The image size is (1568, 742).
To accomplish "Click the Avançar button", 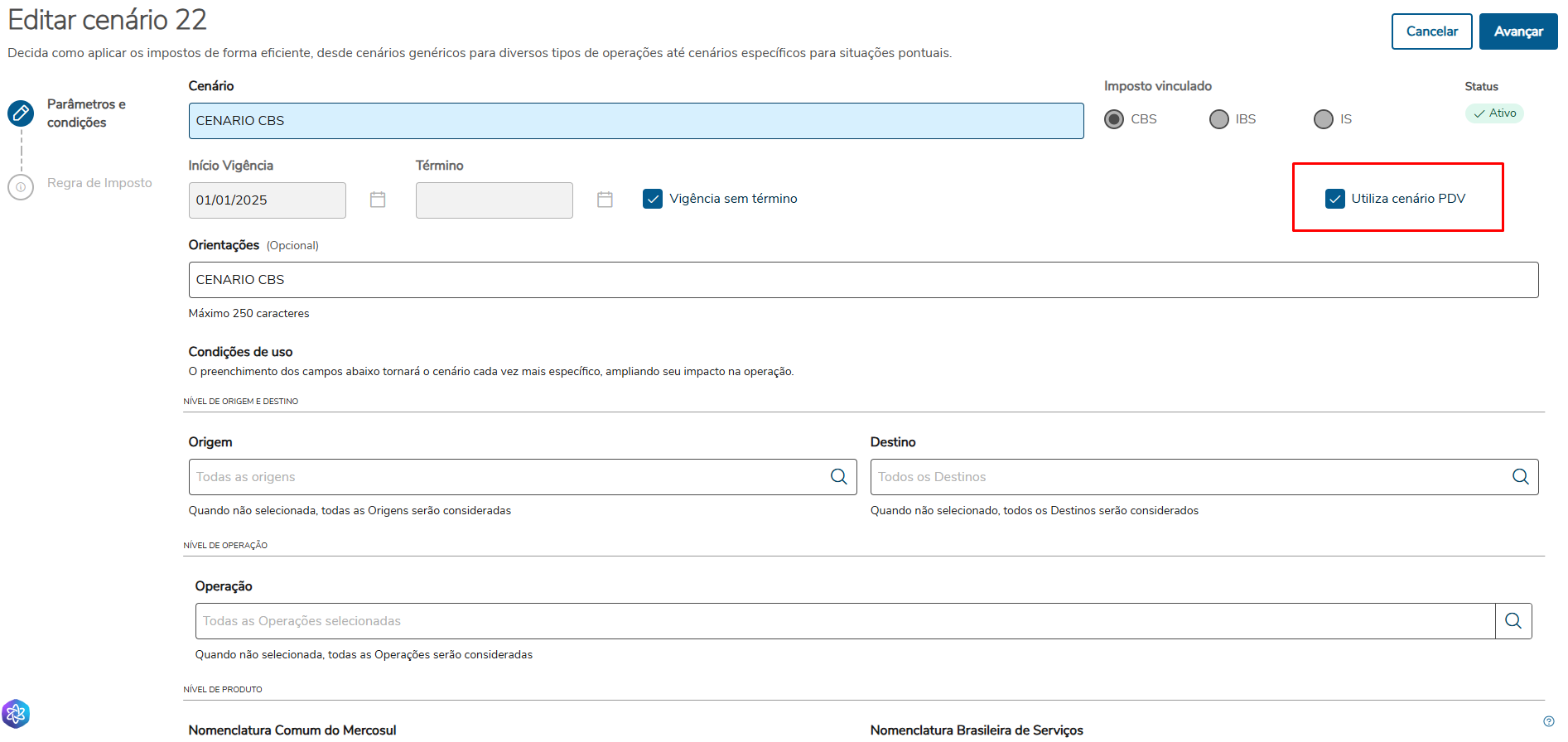I will click(1517, 31).
